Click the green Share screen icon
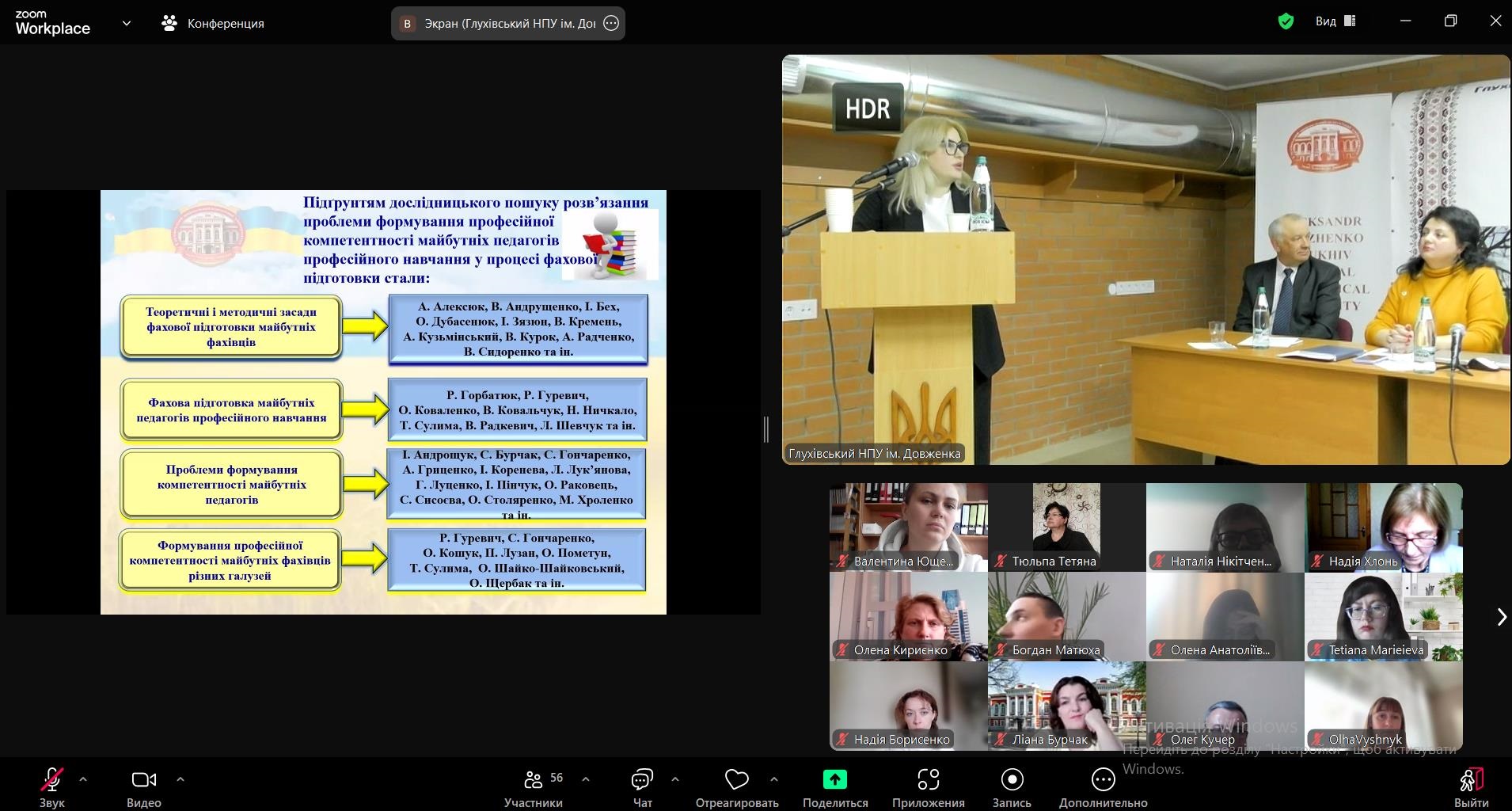 pyautogui.click(x=834, y=780)
